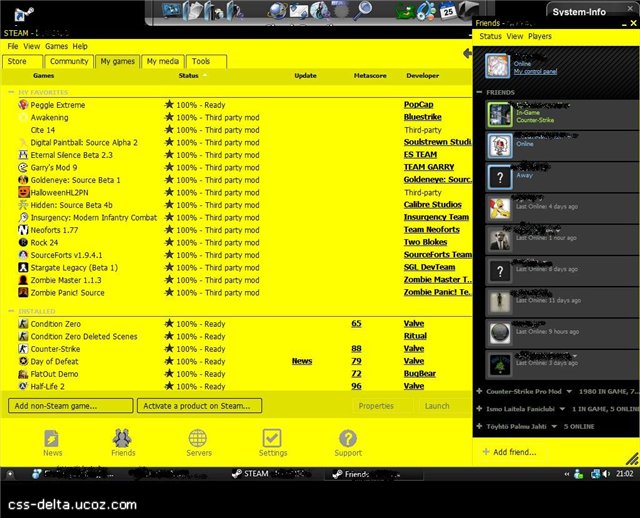This screenshot has height=518, width=640.
Task: Open the File menu
Action: point(13,46)
